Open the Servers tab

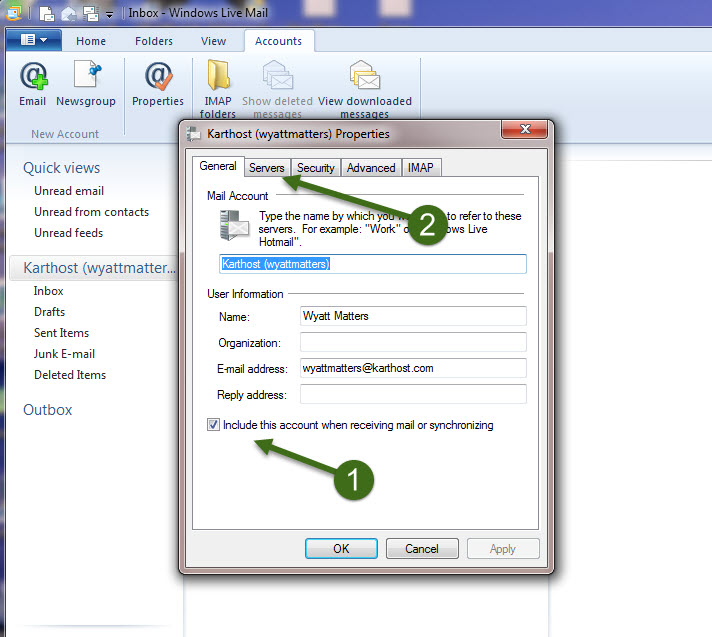point(267,168)
